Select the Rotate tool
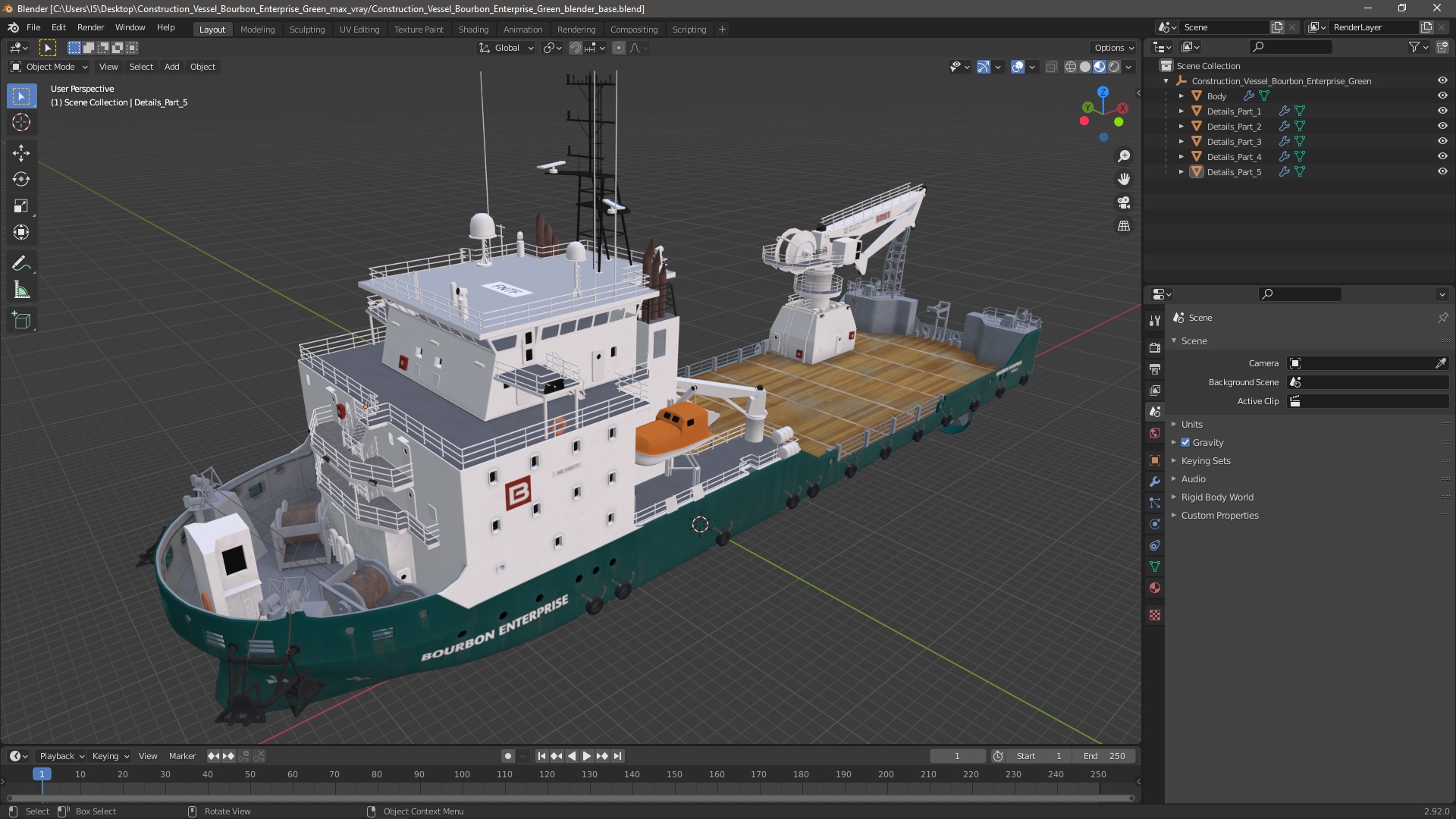Screen dimensions: 1456x819 coord(20,179)
